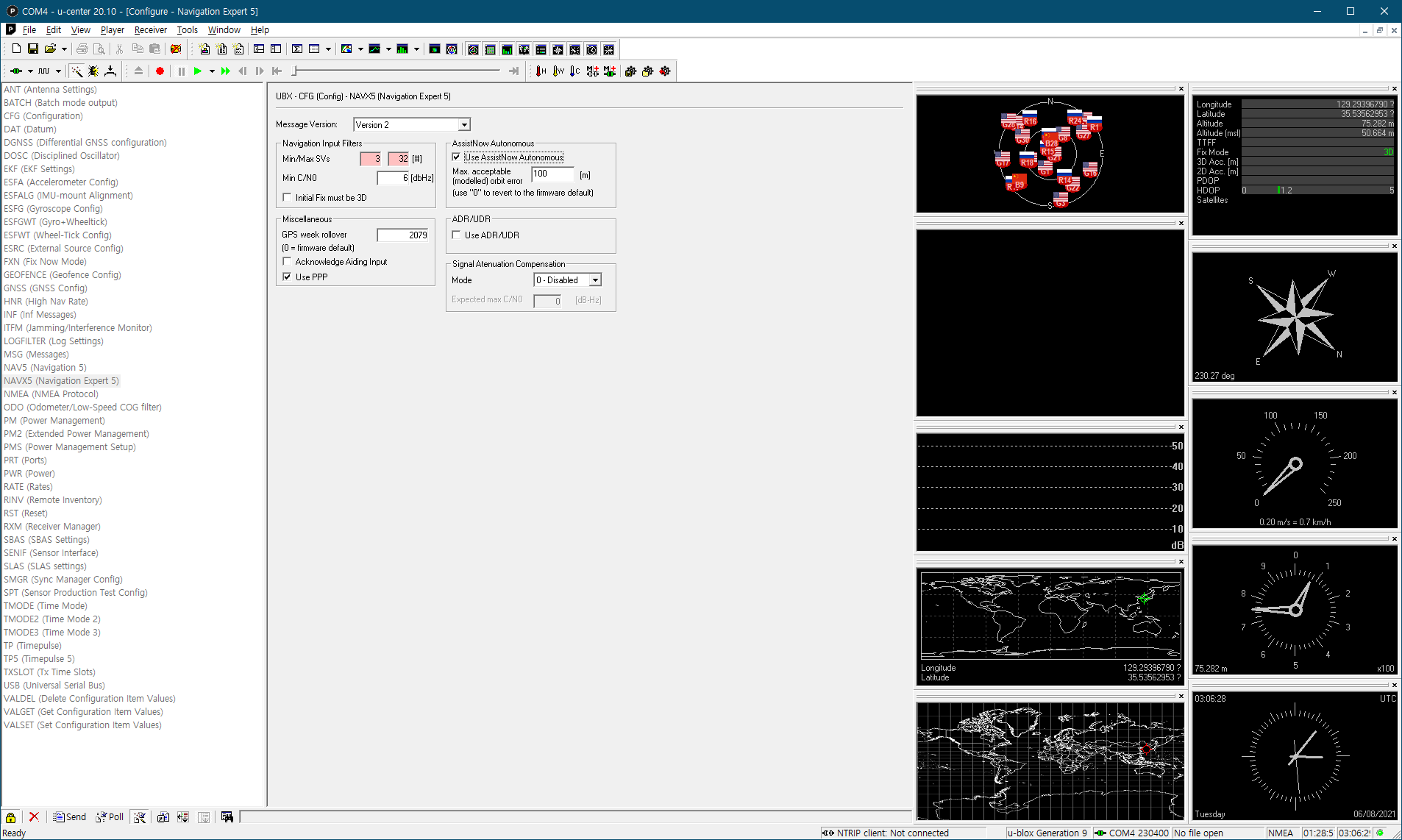Click the Sigma statistics view icon
Viewport: 1402px width, 840px height.
tap(297, 49)
